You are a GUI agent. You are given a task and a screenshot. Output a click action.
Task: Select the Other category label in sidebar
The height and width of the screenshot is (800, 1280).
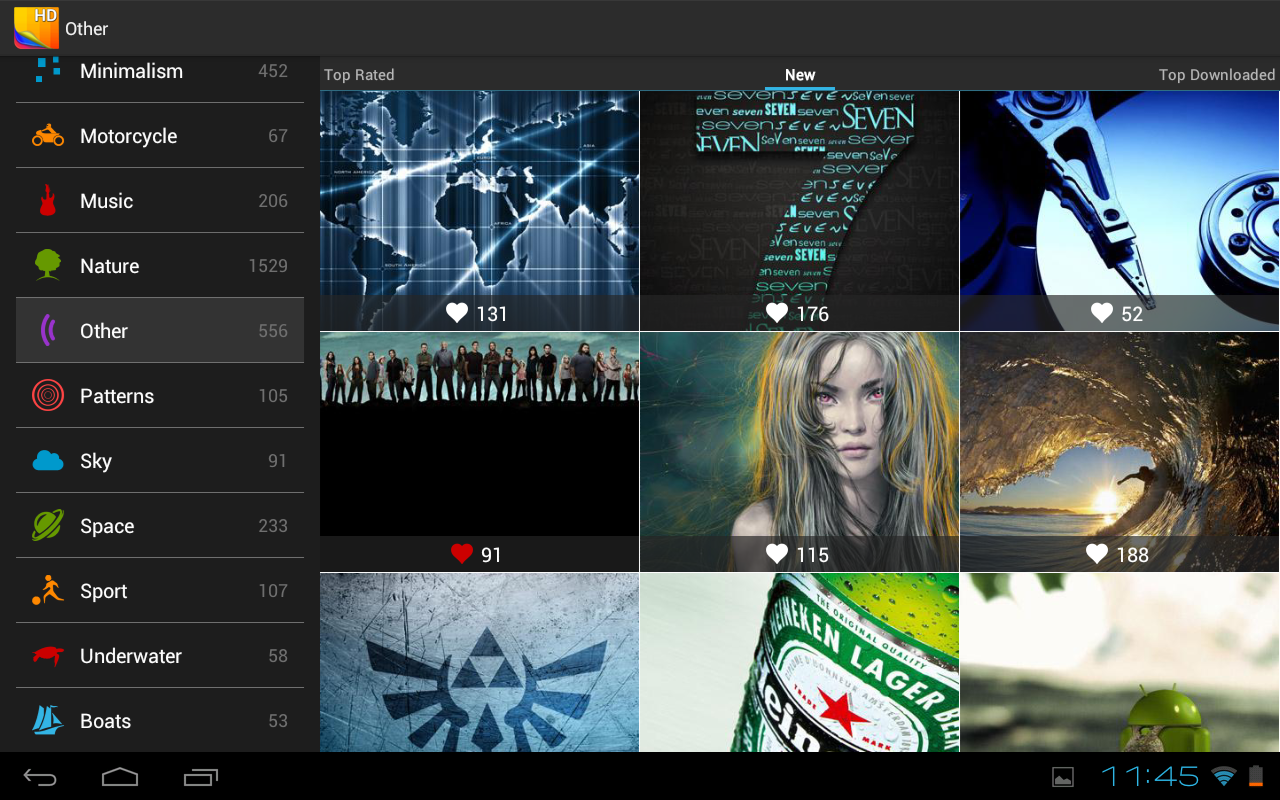[104, 331]
